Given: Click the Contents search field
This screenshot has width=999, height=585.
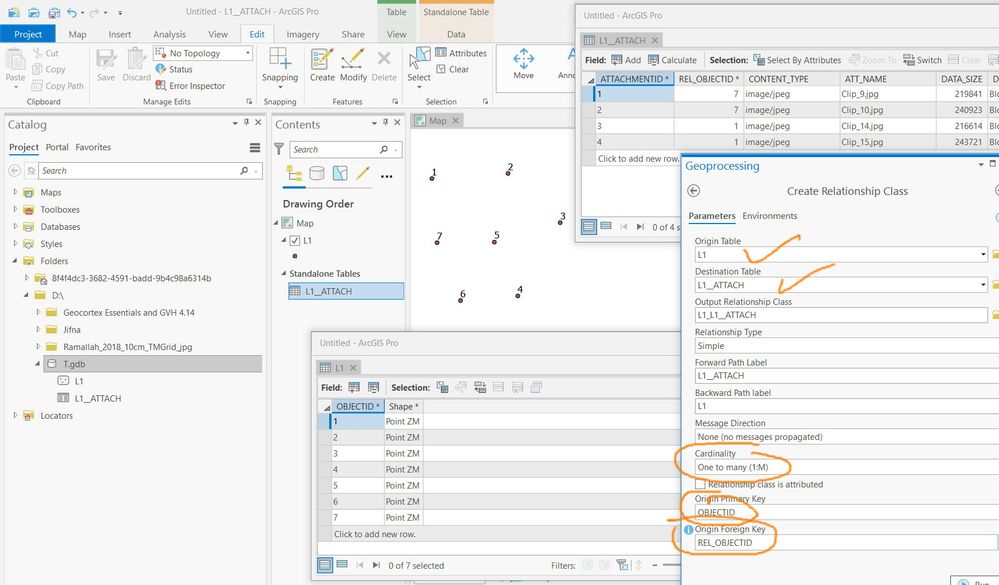Looking at the screenshot, I should pyautogui.click(x=345, y=149).
